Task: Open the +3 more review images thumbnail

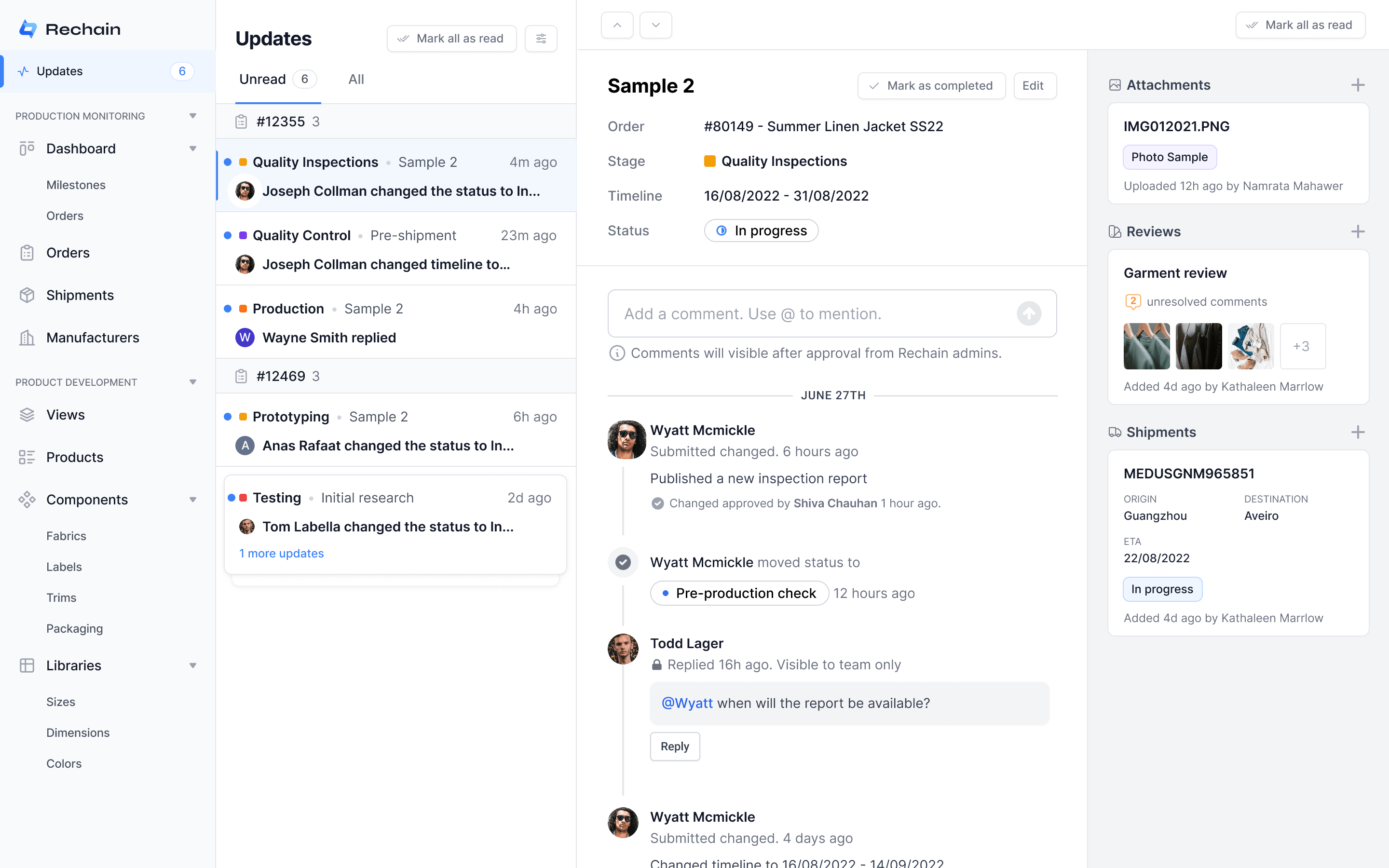Action: pyautogui.click(x=1302, y=346)
